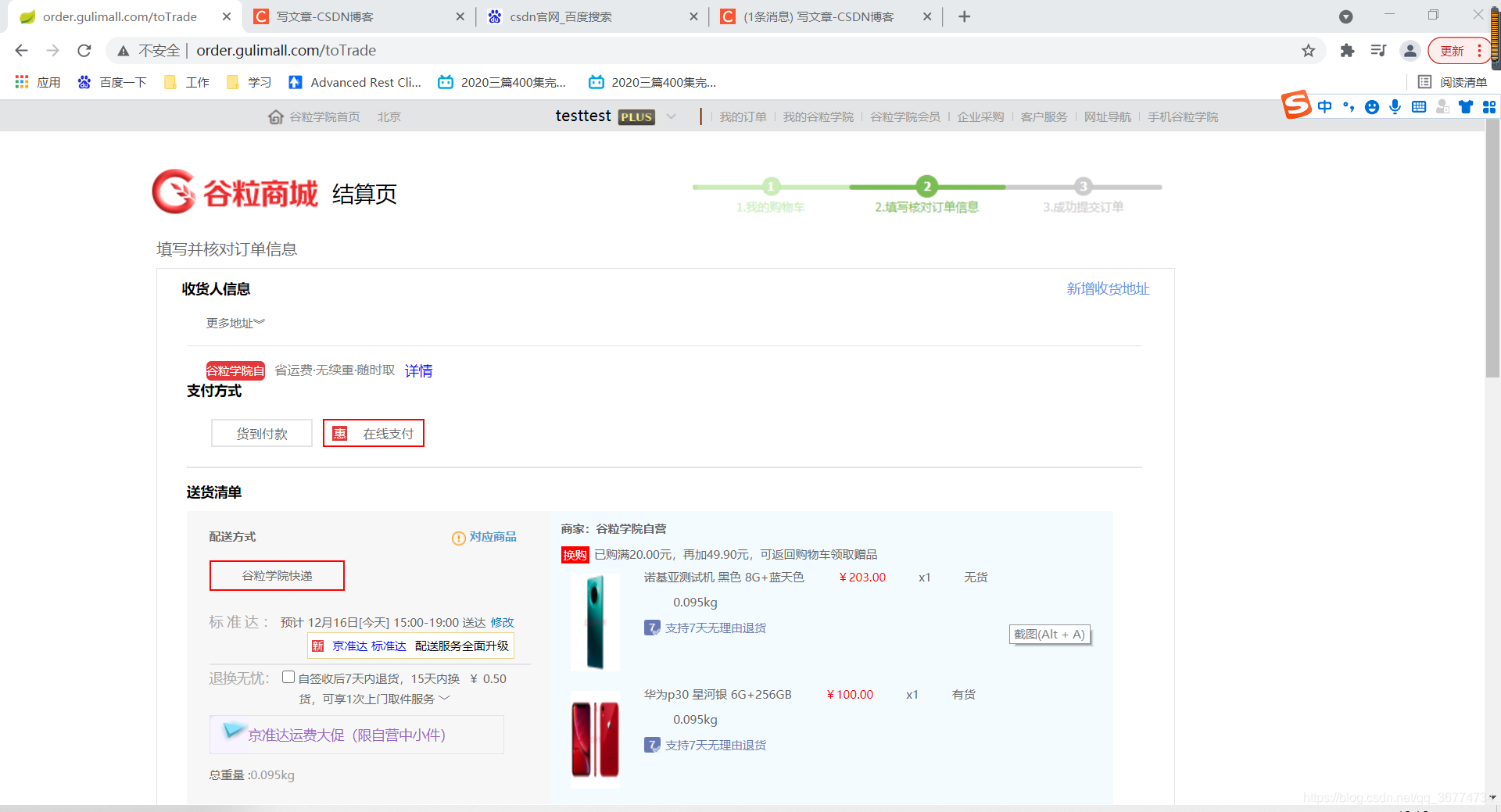The height and width of the screenshot is (812, 1501).
Task: Click the browser forward arrow
Action: tap(52, 51)
